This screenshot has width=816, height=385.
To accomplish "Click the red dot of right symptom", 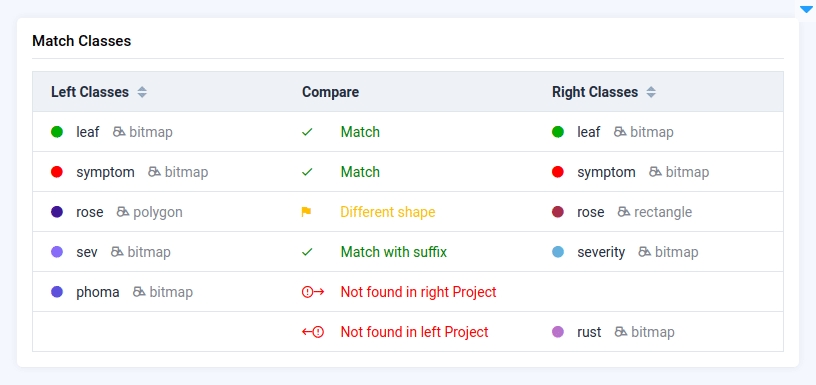I will (x=558, y=172).
